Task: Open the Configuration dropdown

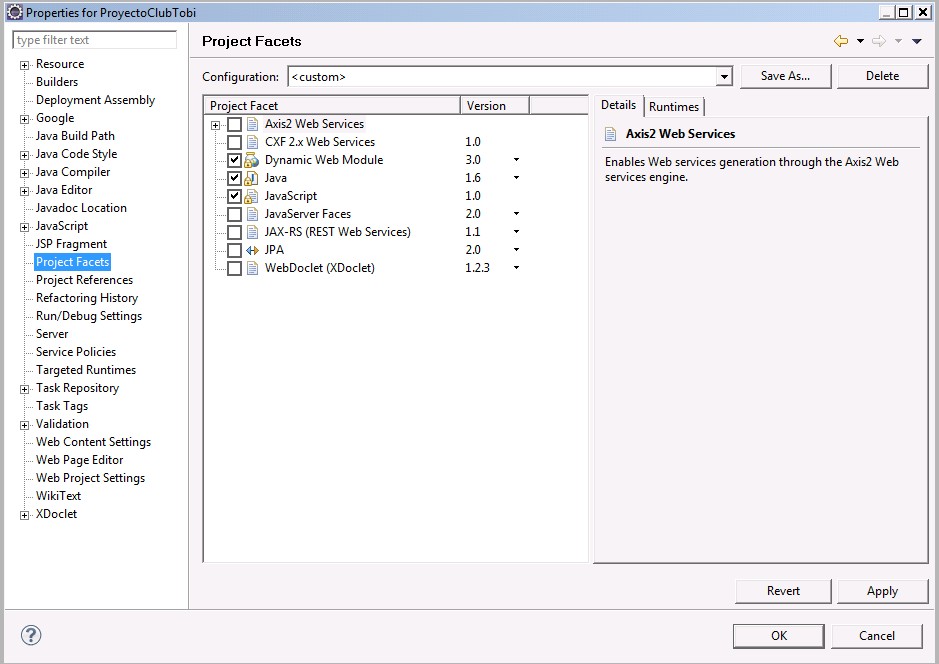Action: pyautogui.click(x=724, y=77)
